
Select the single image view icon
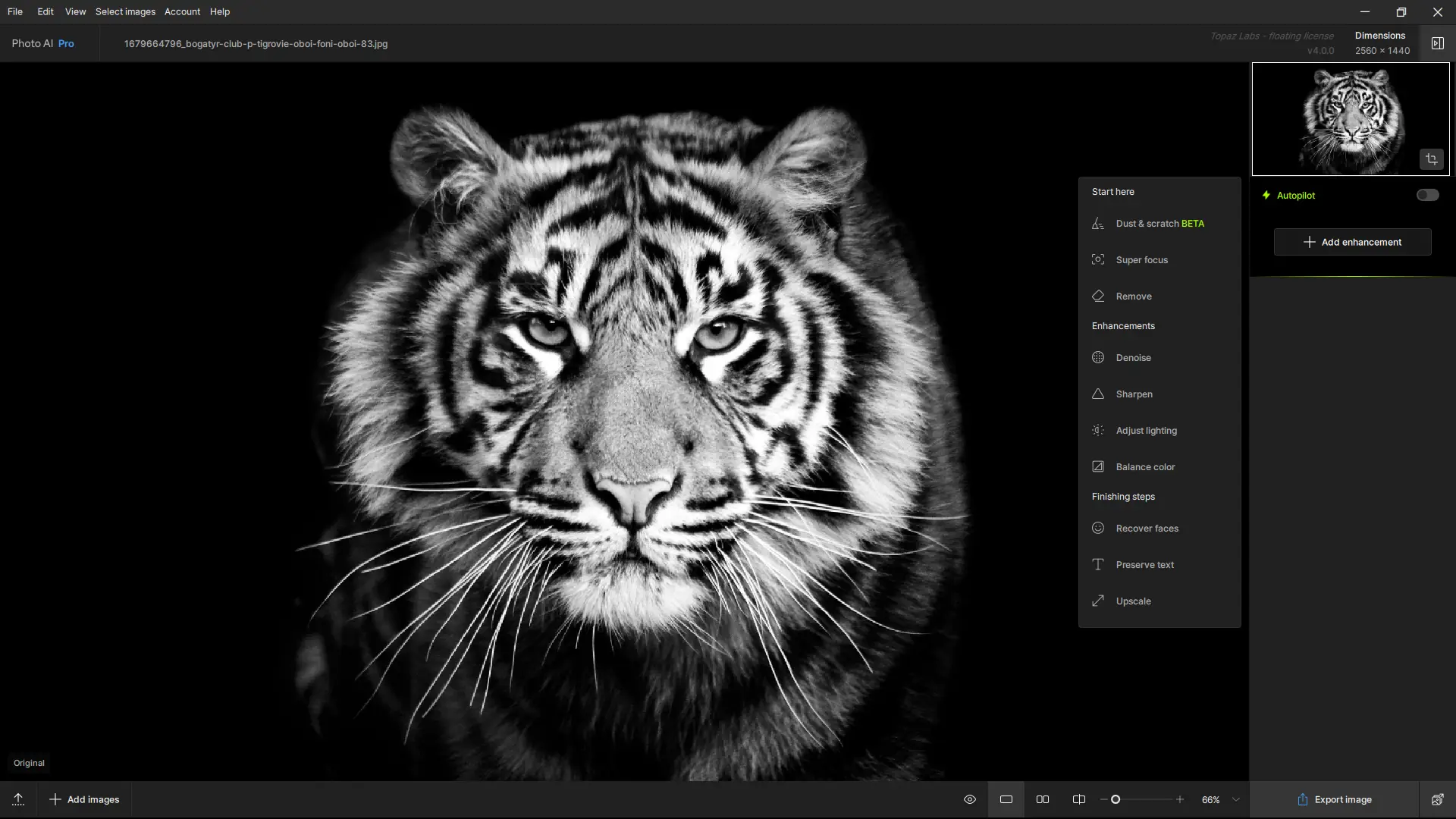point(1006,799)
